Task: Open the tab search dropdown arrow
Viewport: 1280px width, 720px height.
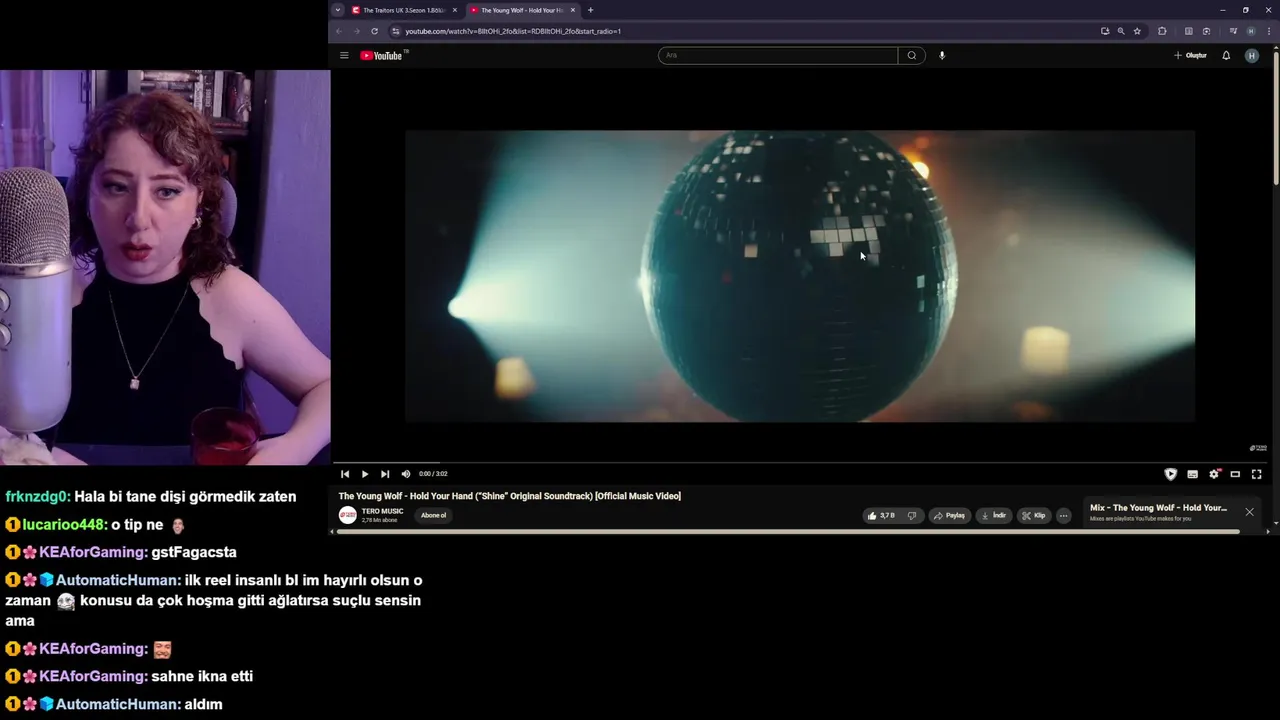Action: pyautogui.click(x=338, y=10)
